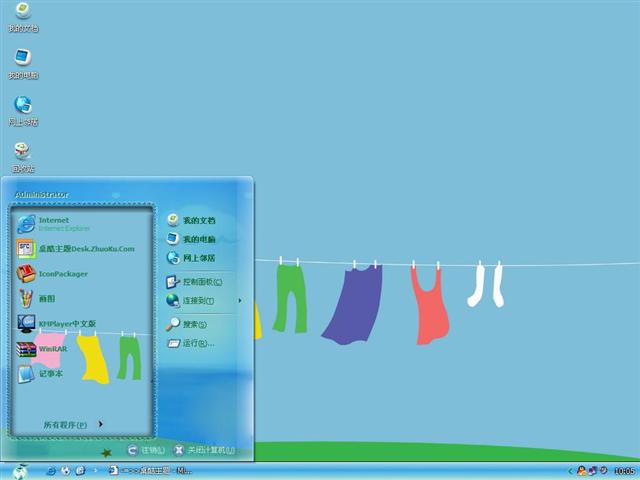Screen dimensions: 640x480
Task: Open WinRAR from Start menu
Action: pyautogui.click(x=82, y=349)
